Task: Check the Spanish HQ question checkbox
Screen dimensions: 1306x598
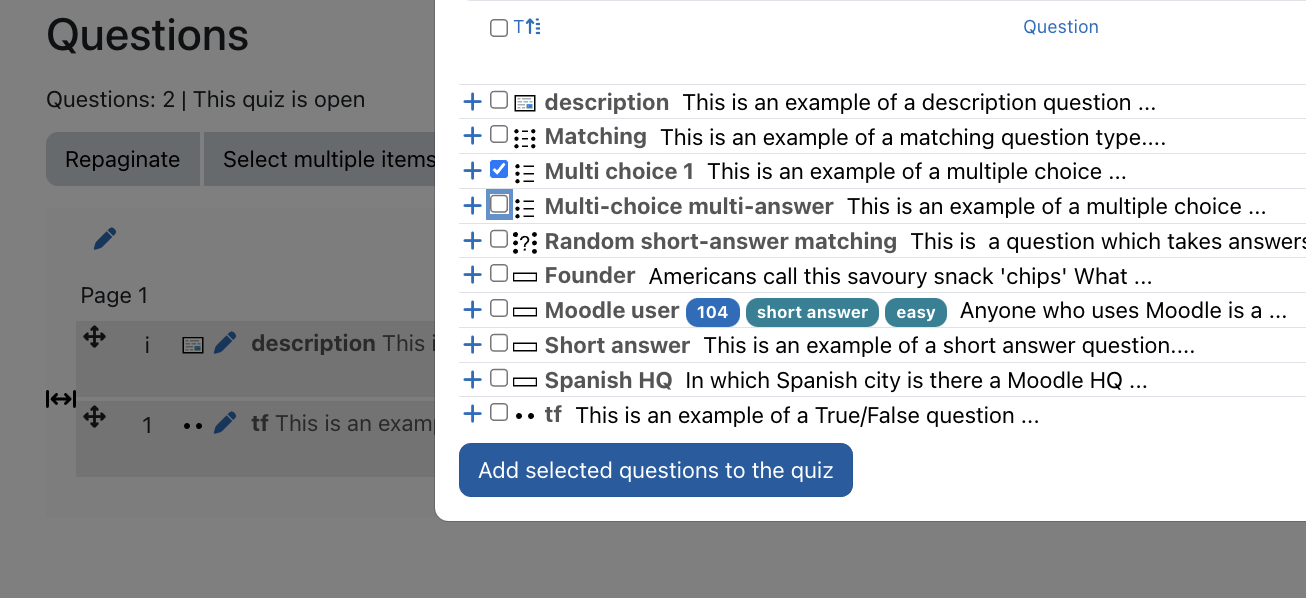Action: (499, 378)
